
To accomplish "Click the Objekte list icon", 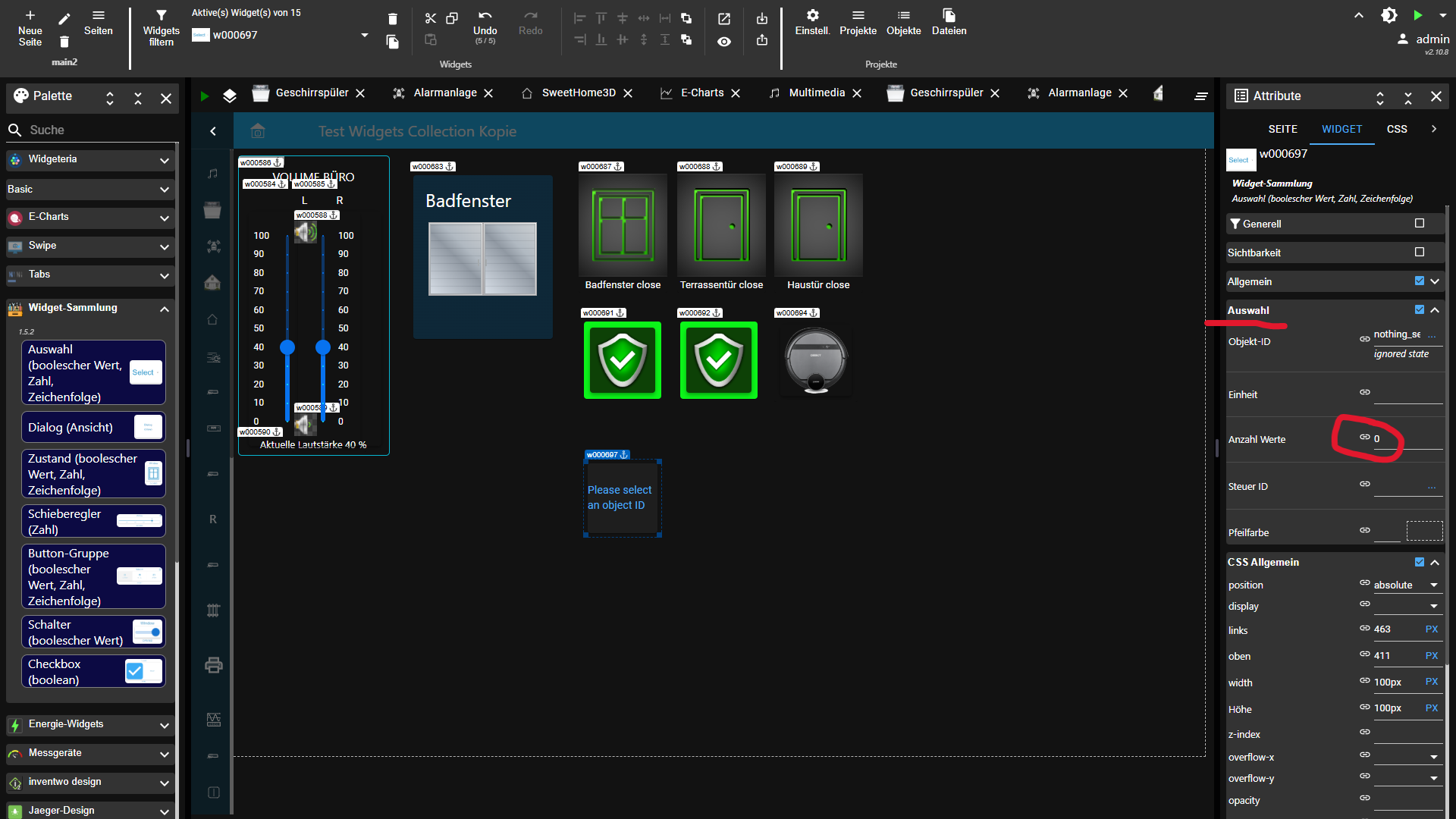I will 903,15.
